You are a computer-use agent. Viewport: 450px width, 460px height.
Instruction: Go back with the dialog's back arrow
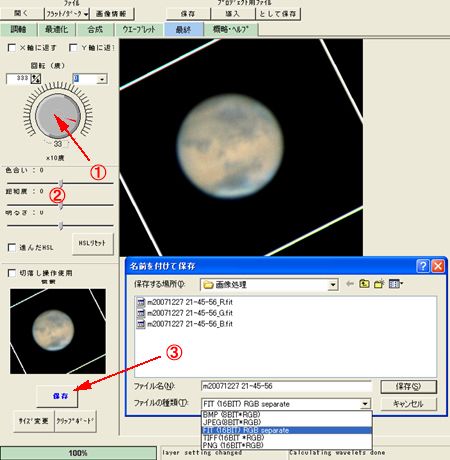click(350, 284)
